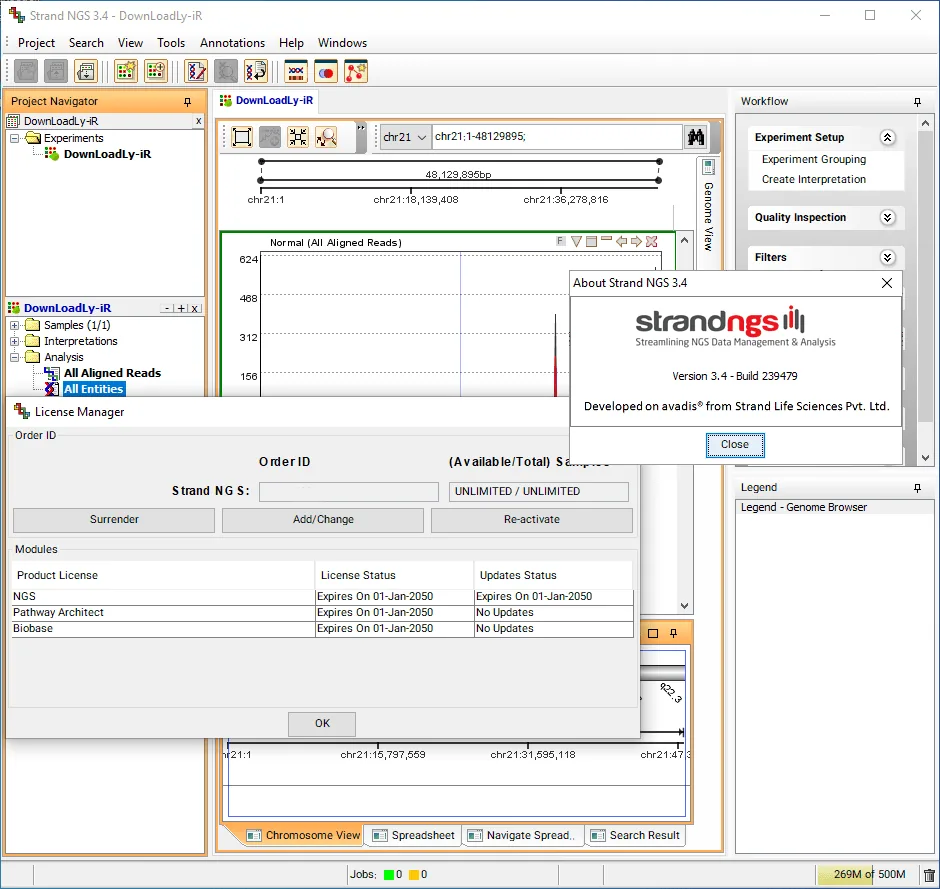Click the Surrender license button
940x889 pixels.
point(114,520)
